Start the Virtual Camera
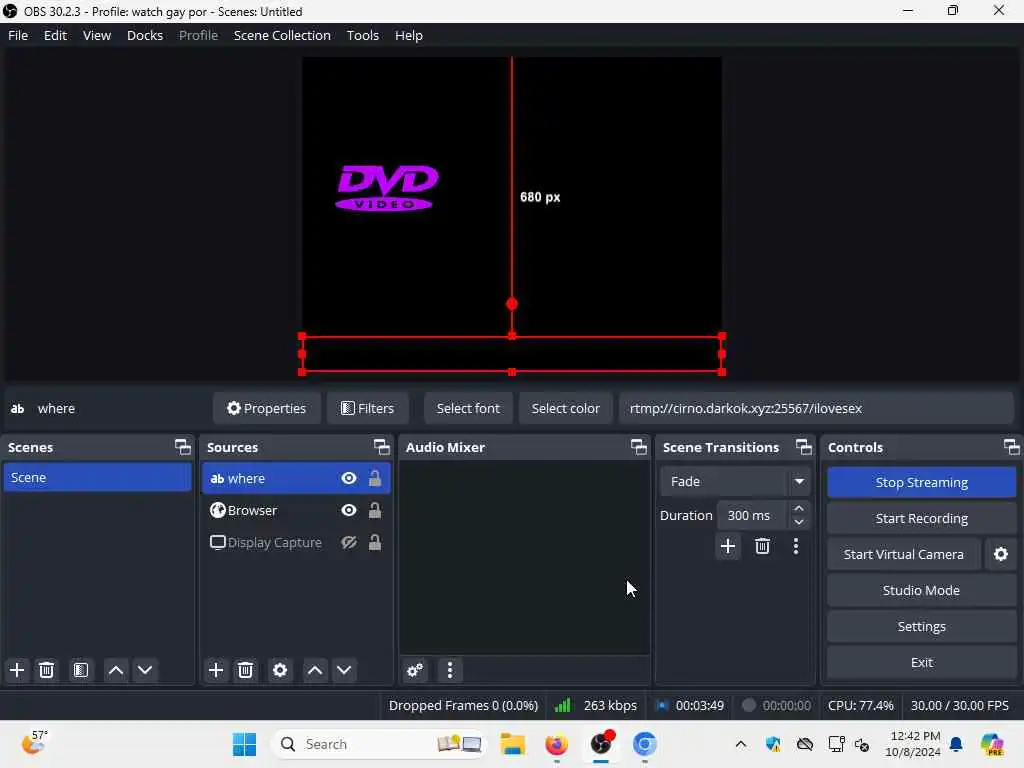The width and height of the screenshot is (1024, 768). [904, 554]
